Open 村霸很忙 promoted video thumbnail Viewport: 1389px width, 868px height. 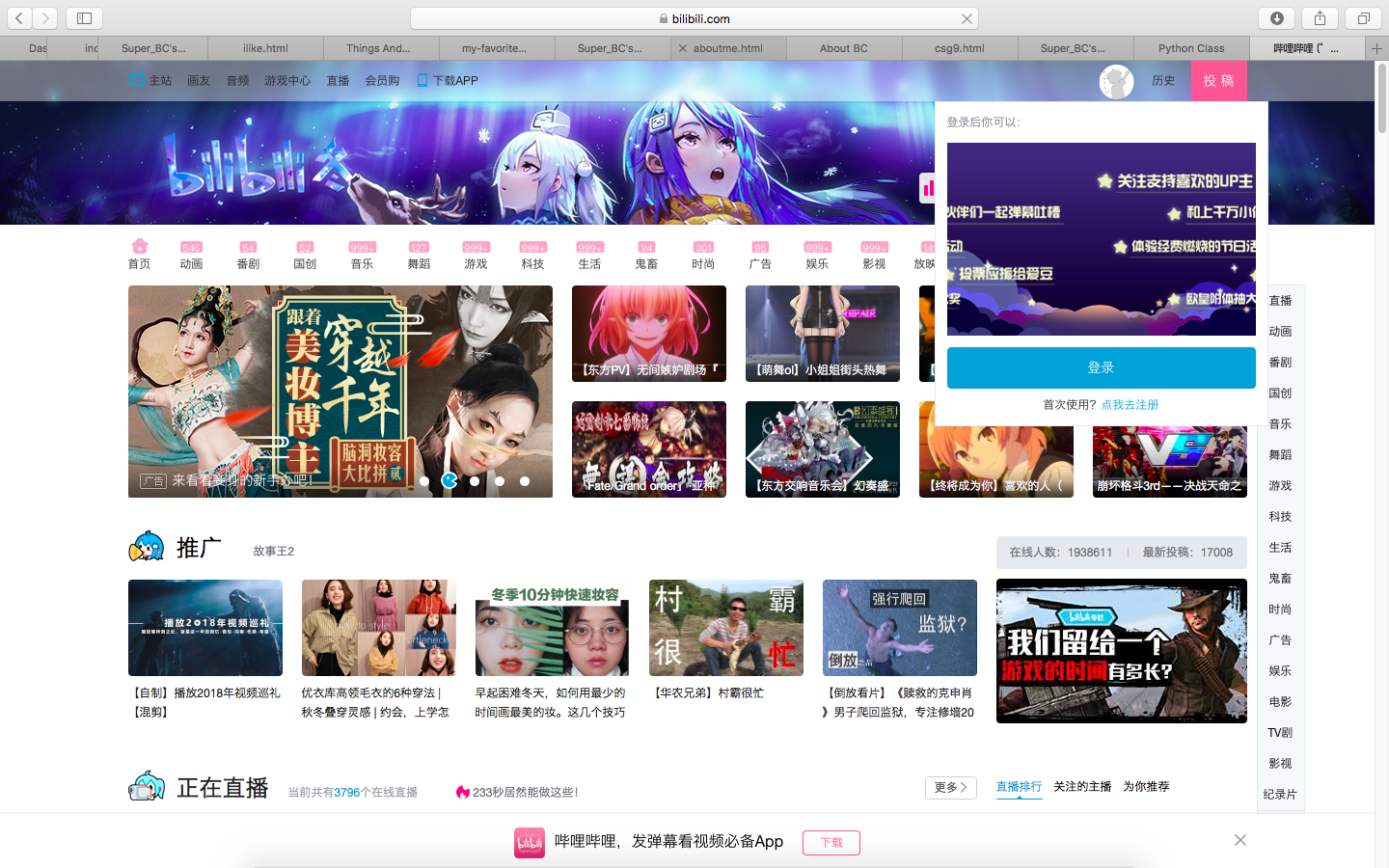coord(726,628)
